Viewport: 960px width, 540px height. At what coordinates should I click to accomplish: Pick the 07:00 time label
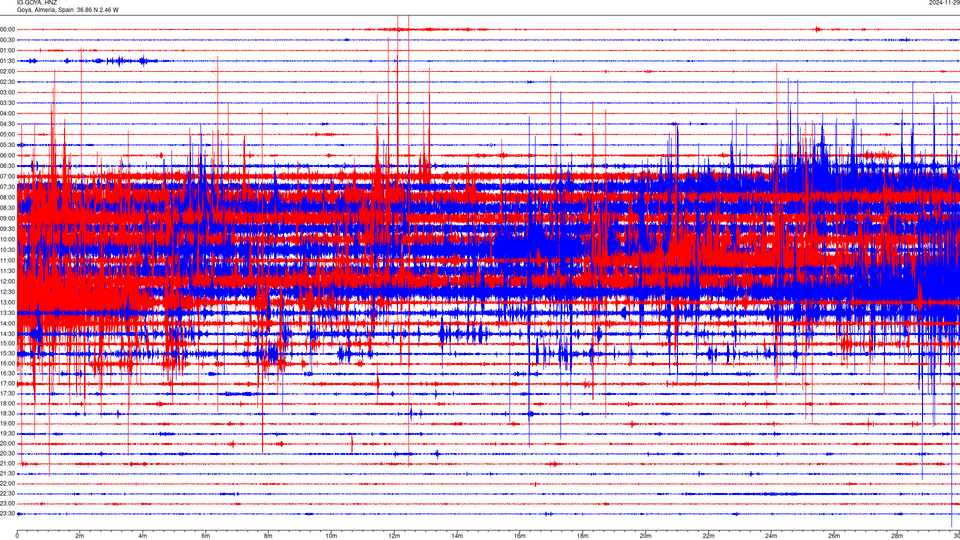click(x=8, y=176)
